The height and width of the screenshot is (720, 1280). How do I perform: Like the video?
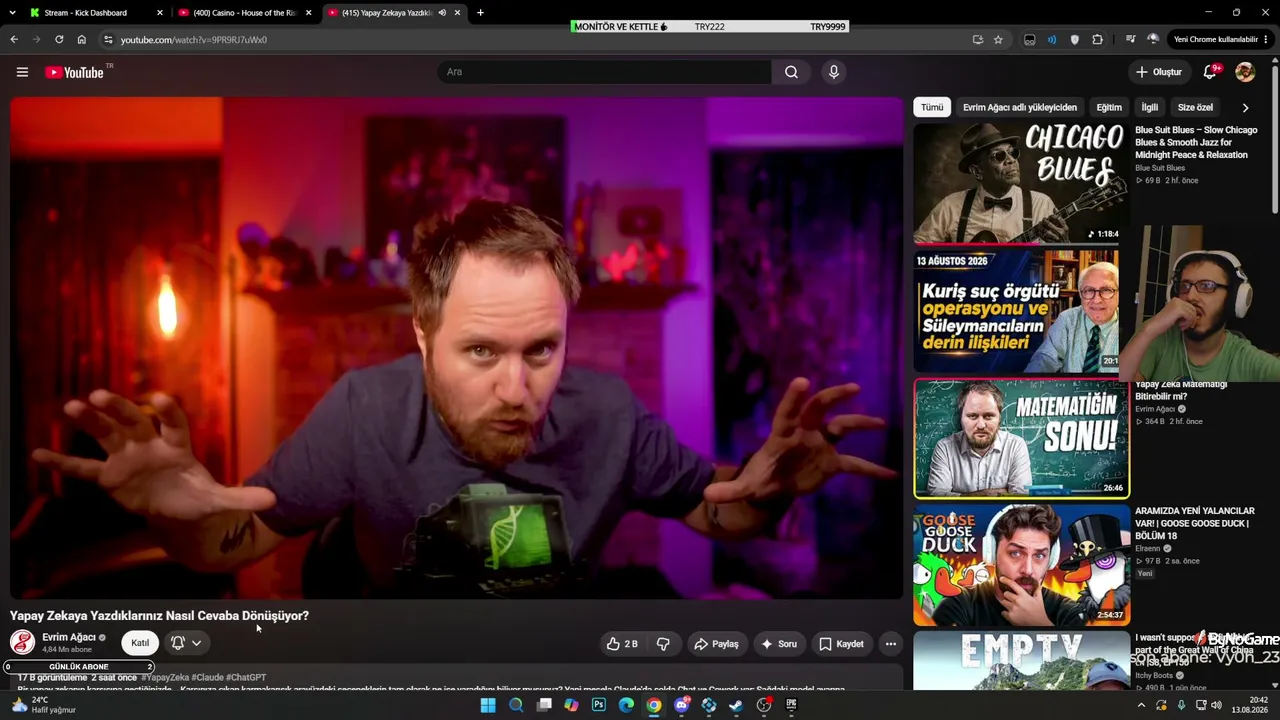tap(621, 644)
